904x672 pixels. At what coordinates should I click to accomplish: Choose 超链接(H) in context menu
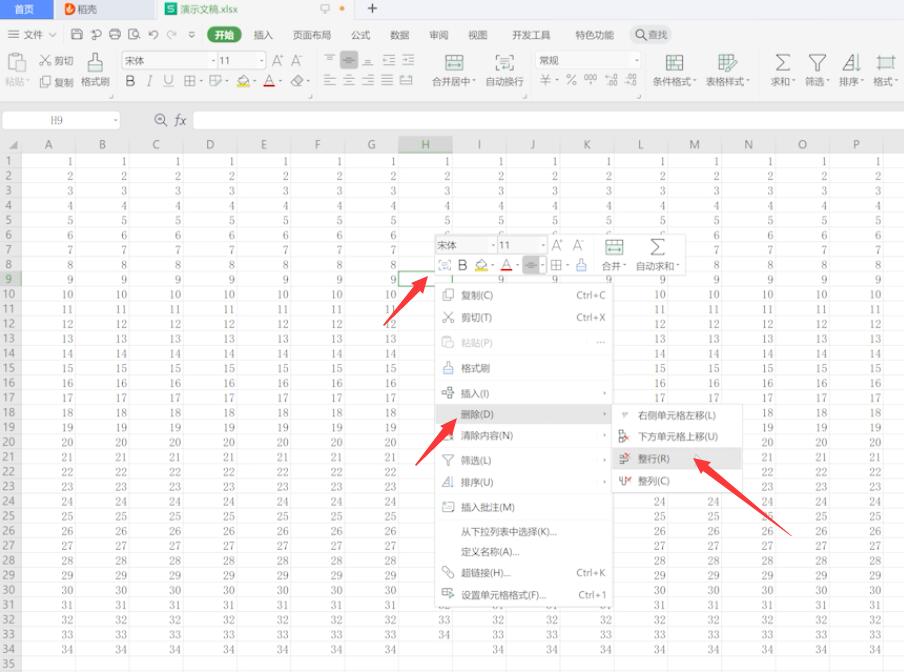(523, 572)
